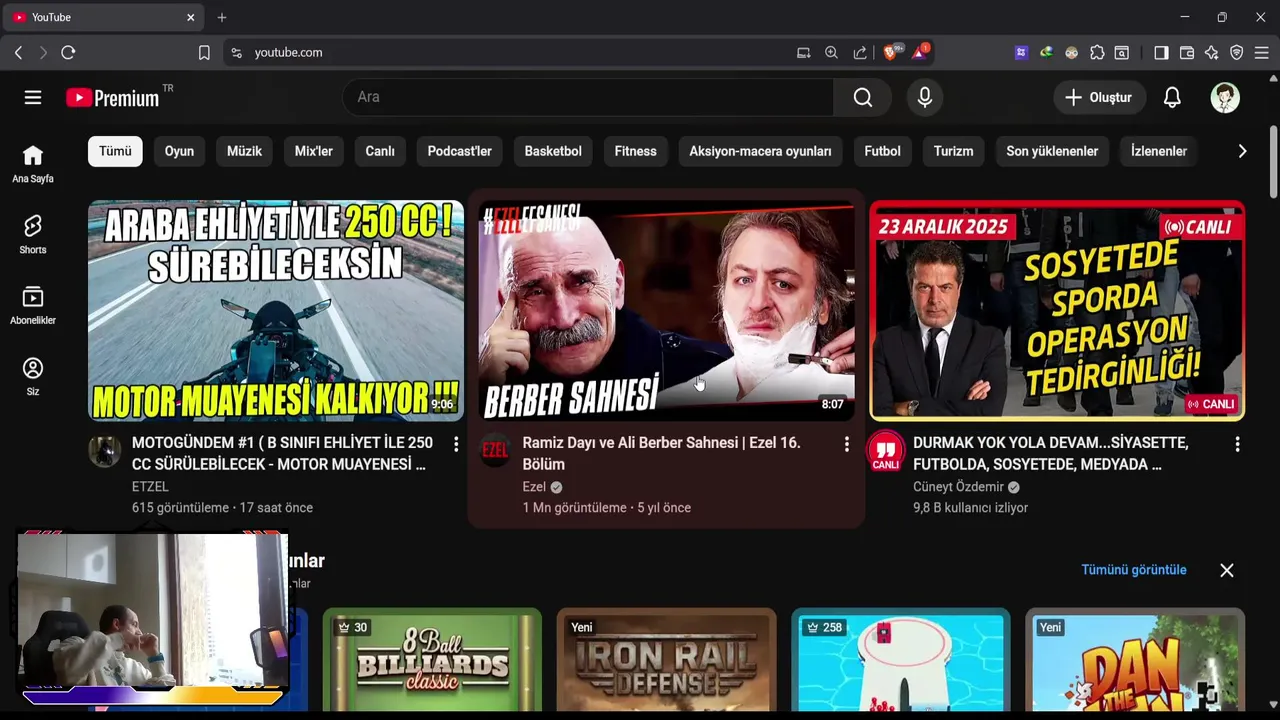The image size is (1280, 720).
Task: Open more options for Ramiz Dayı video
Action: pyautogui.click(x=846, y=444)
